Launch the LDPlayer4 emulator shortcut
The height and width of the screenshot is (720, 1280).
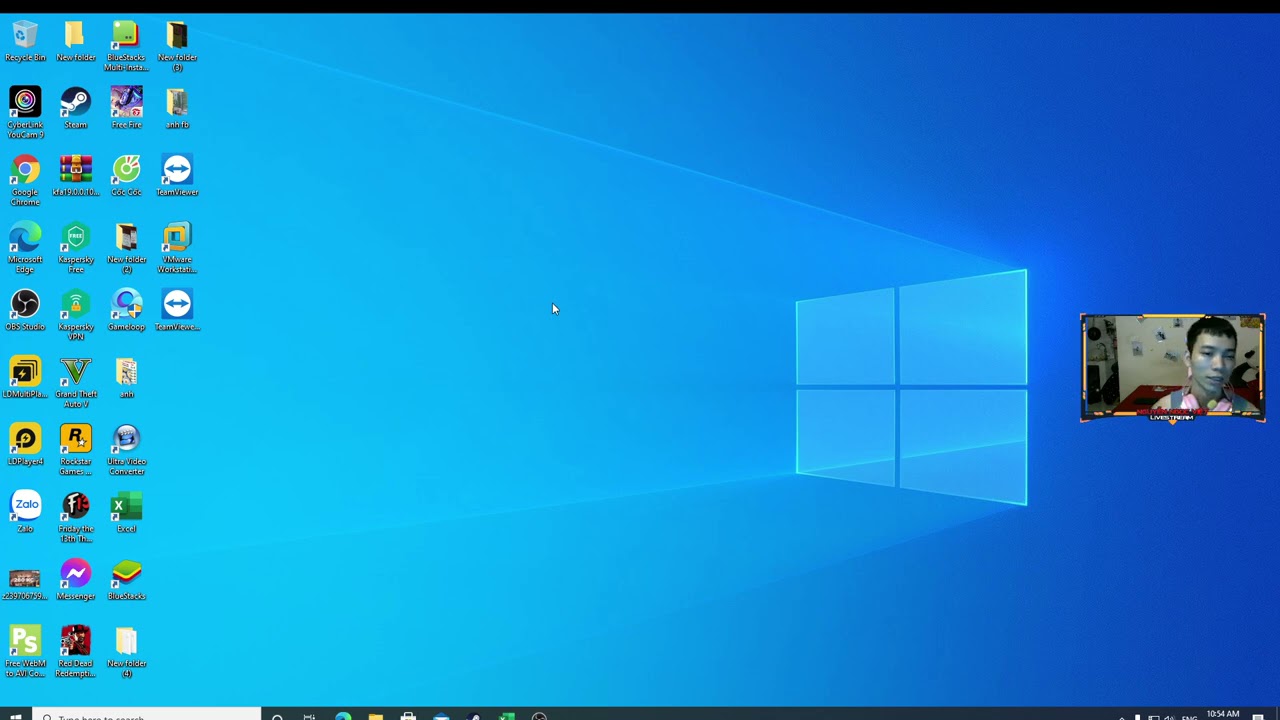pyautogui.click(x=25, y=444)
